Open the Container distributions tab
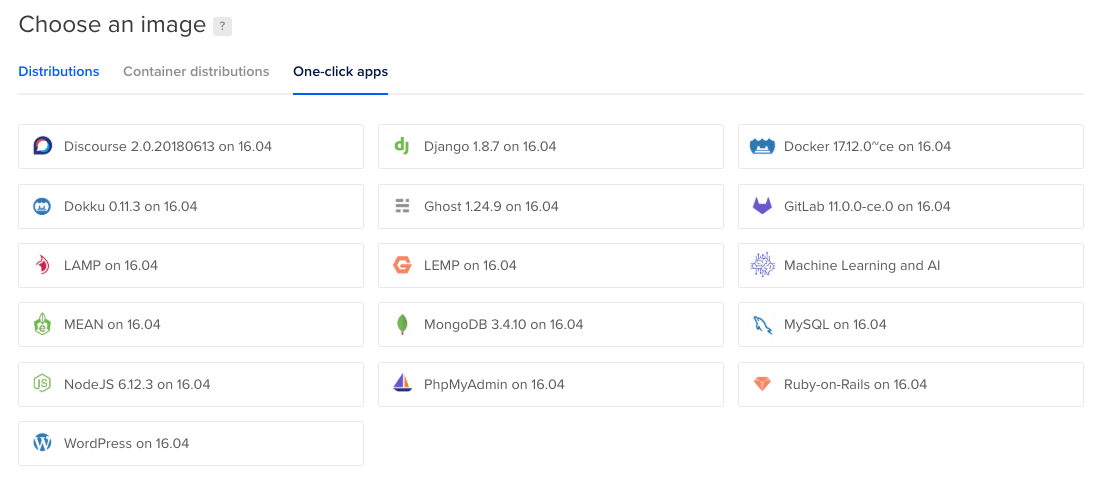 coord(196,72)
